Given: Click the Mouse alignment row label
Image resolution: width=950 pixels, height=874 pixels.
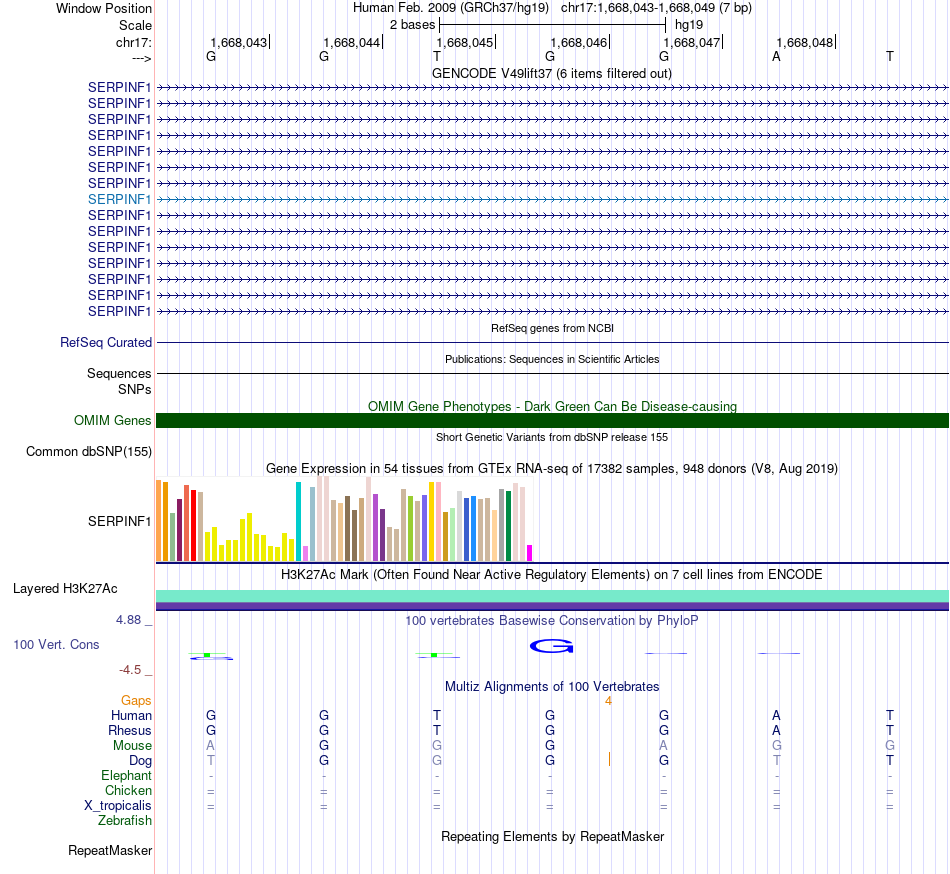Looking at the screenshot, I should coord(132,746).
